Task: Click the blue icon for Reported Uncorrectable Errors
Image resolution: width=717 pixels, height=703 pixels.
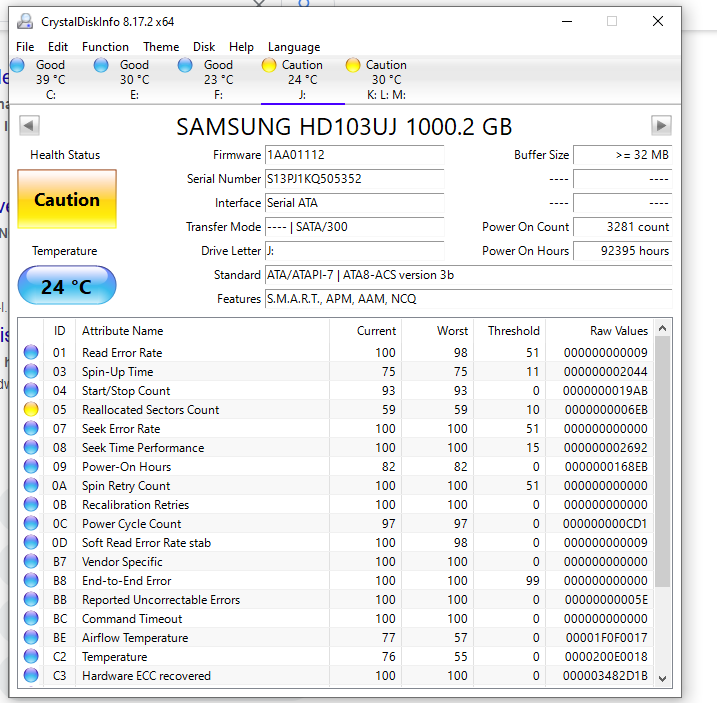Action: click(31, 599)
